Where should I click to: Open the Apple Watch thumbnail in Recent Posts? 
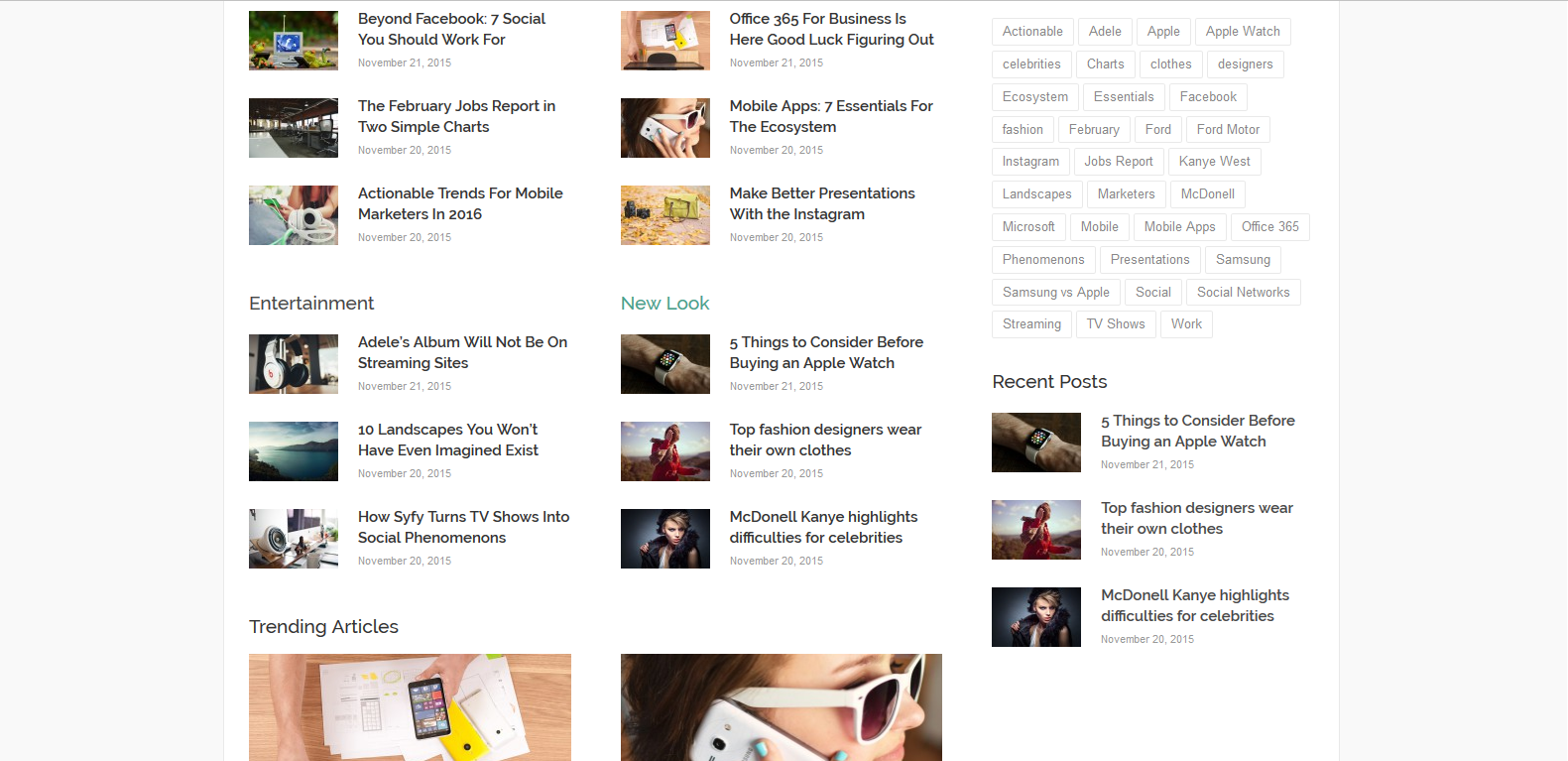coord(1036,443)
